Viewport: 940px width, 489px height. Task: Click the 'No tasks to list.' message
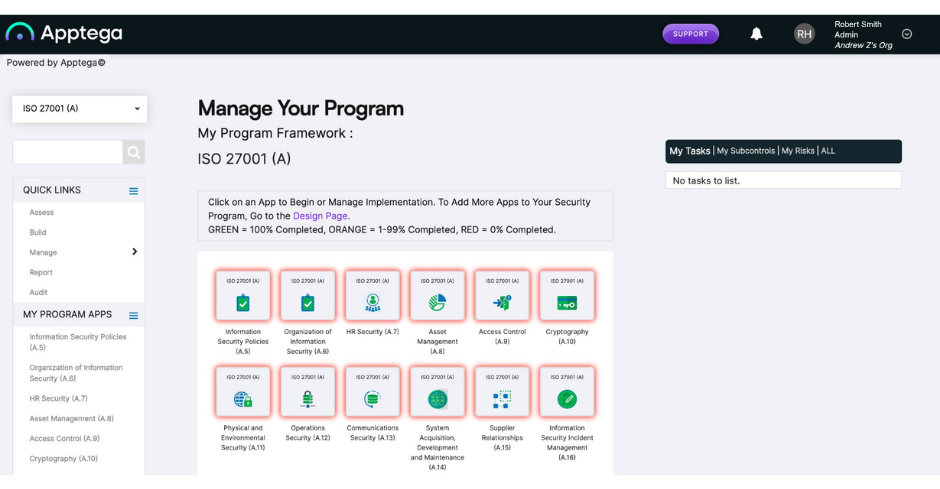tap(706, 180)
